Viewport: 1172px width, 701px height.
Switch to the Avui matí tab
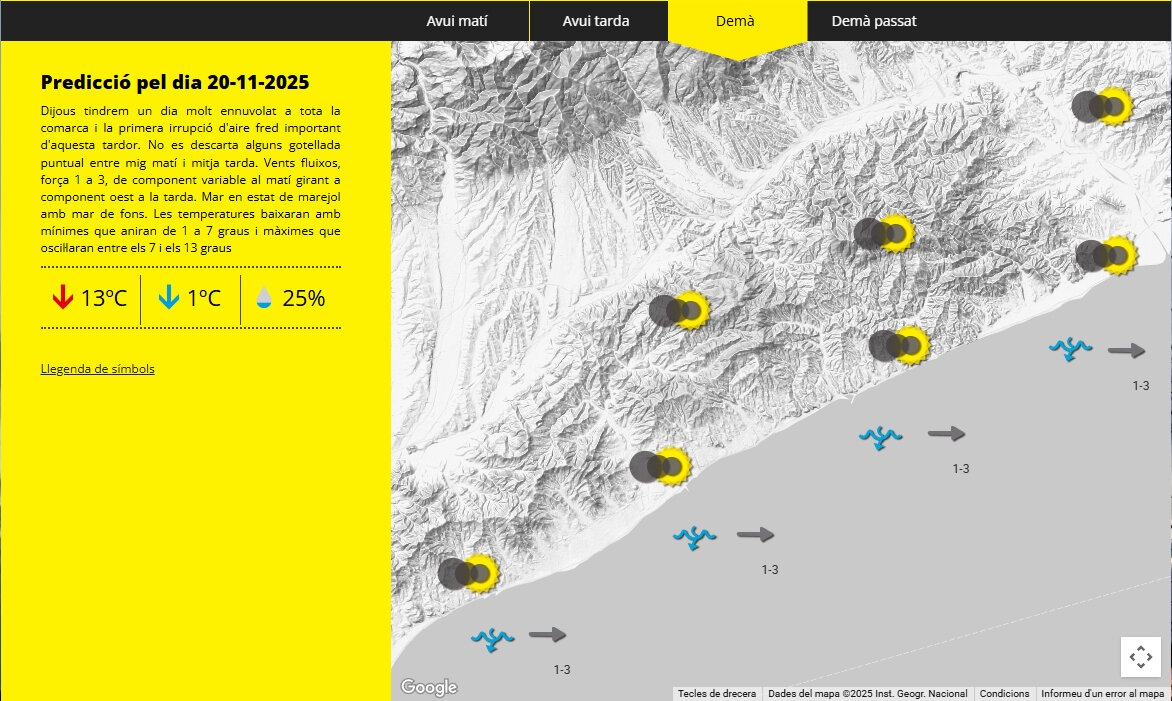(457, 21)
